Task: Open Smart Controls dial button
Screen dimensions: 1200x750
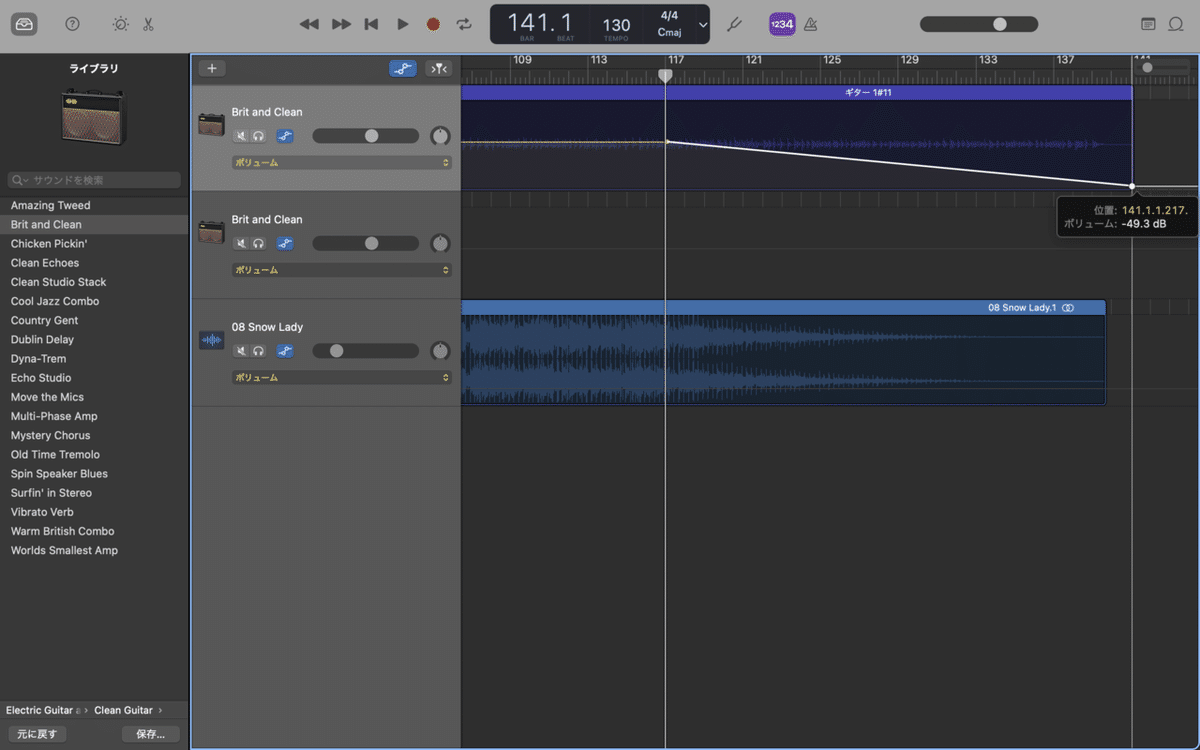Action: [x=120, y=24]
